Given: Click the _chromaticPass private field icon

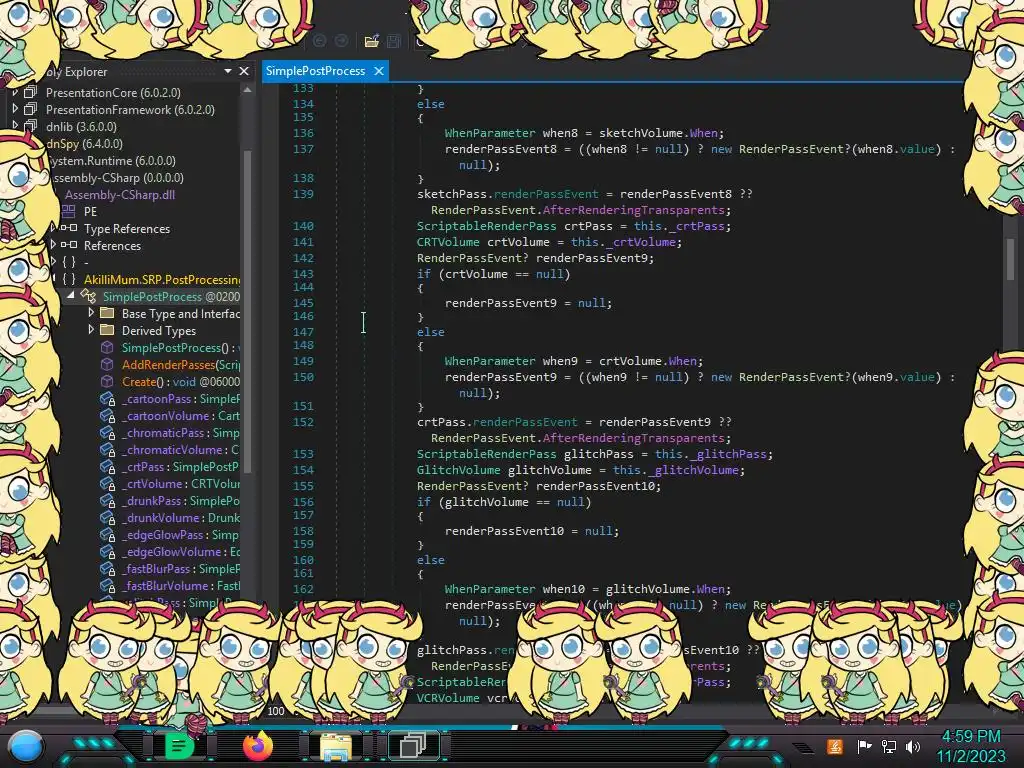Looking at the screenshot, I should (107, 432).
